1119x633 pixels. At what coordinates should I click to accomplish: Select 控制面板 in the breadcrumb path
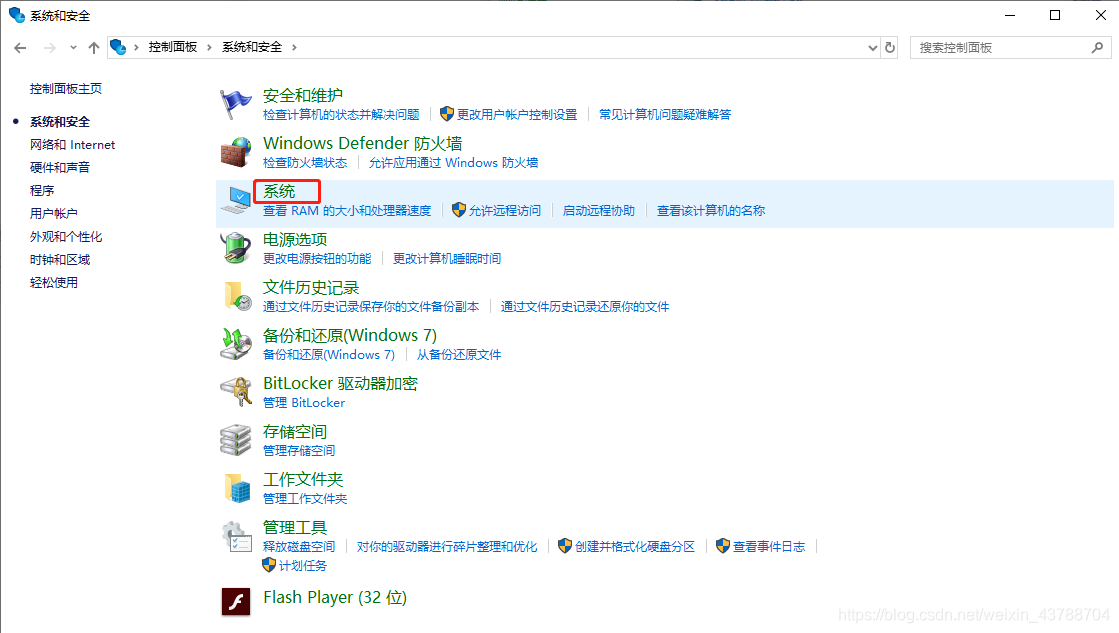tap(173, 47)
